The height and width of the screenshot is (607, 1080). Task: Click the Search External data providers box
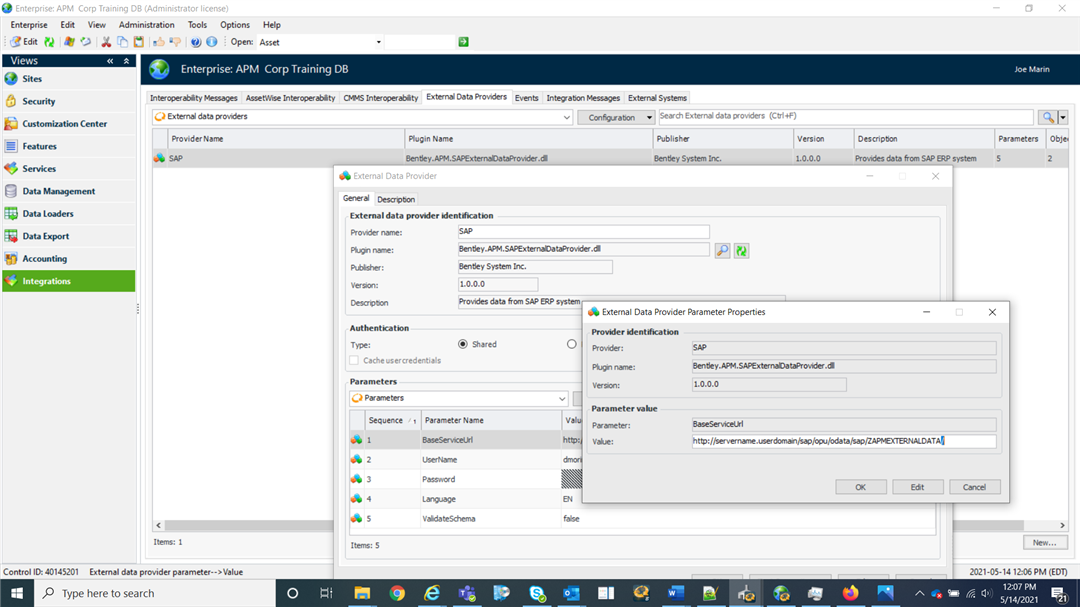tap(846, 116)
